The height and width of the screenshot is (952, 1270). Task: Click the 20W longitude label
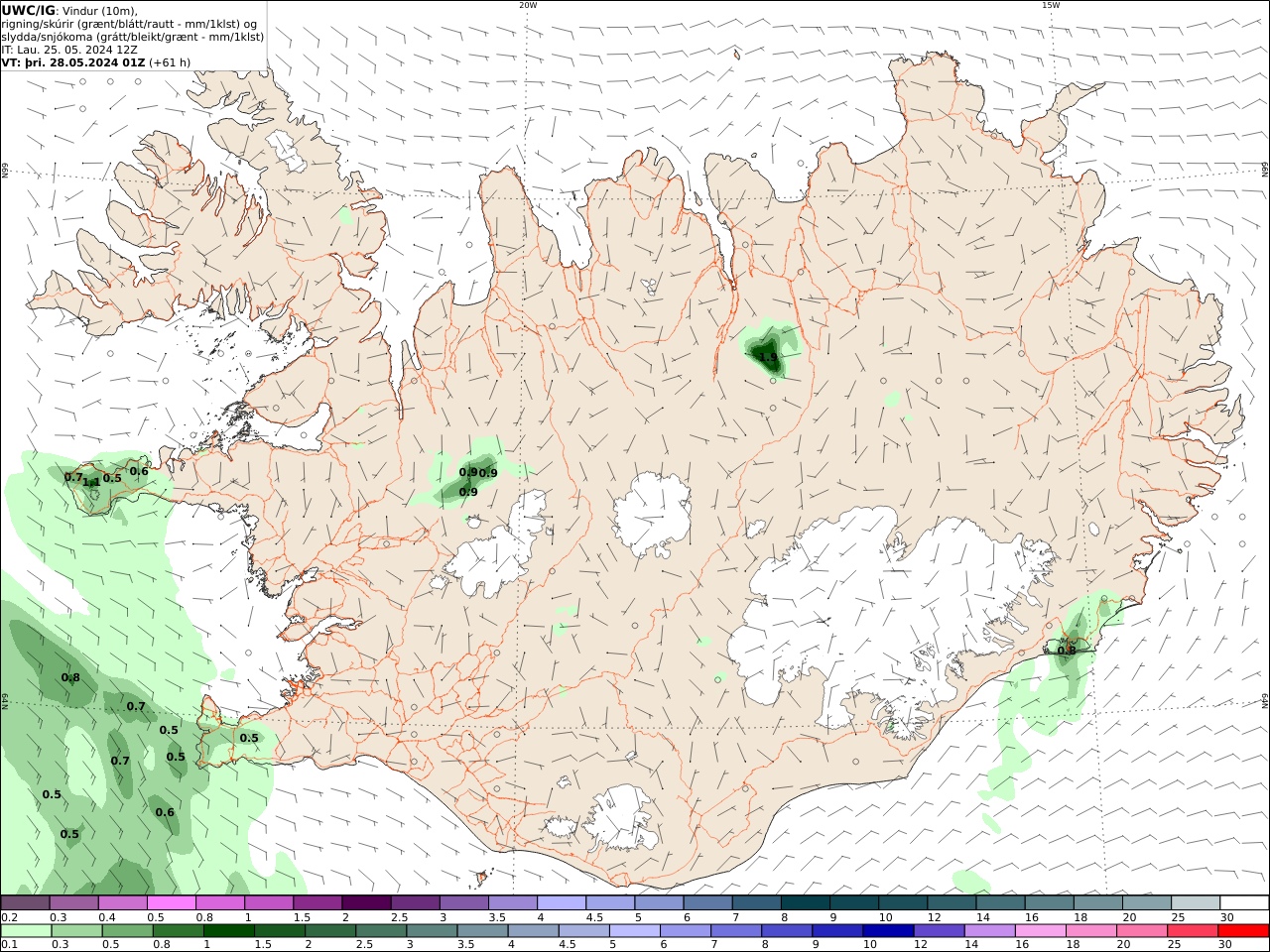pyautogui.click(x=528, y=5)
